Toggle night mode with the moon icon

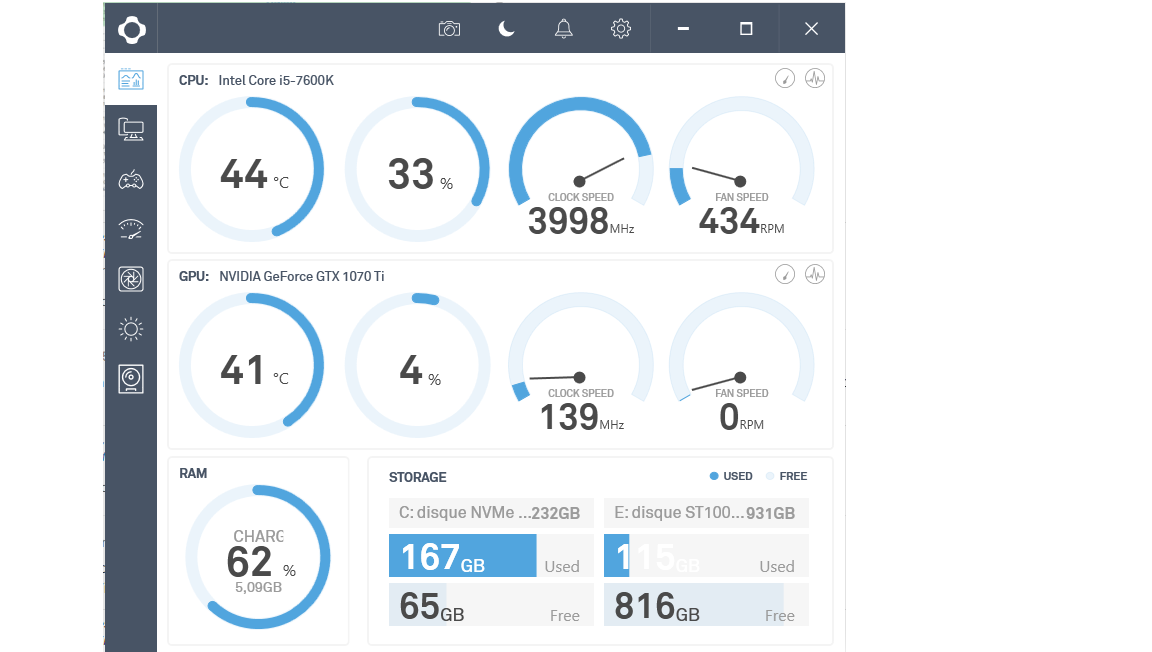507,29
